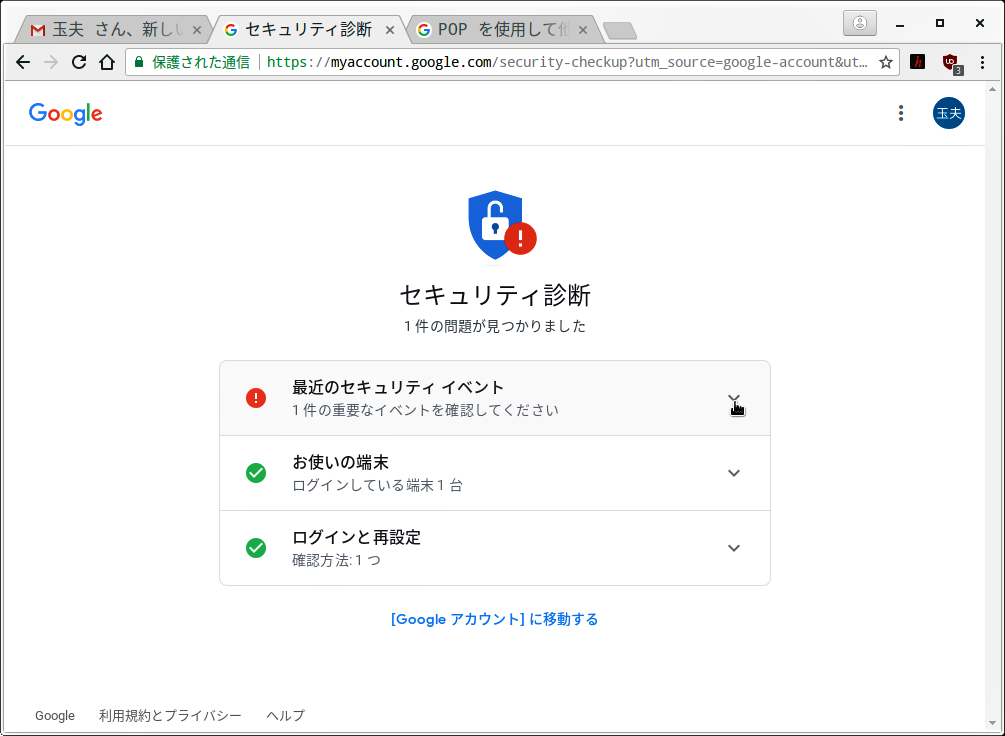
Task: Click the browser forward arrow
Action: pyautogui.click(x=51, y=62)
